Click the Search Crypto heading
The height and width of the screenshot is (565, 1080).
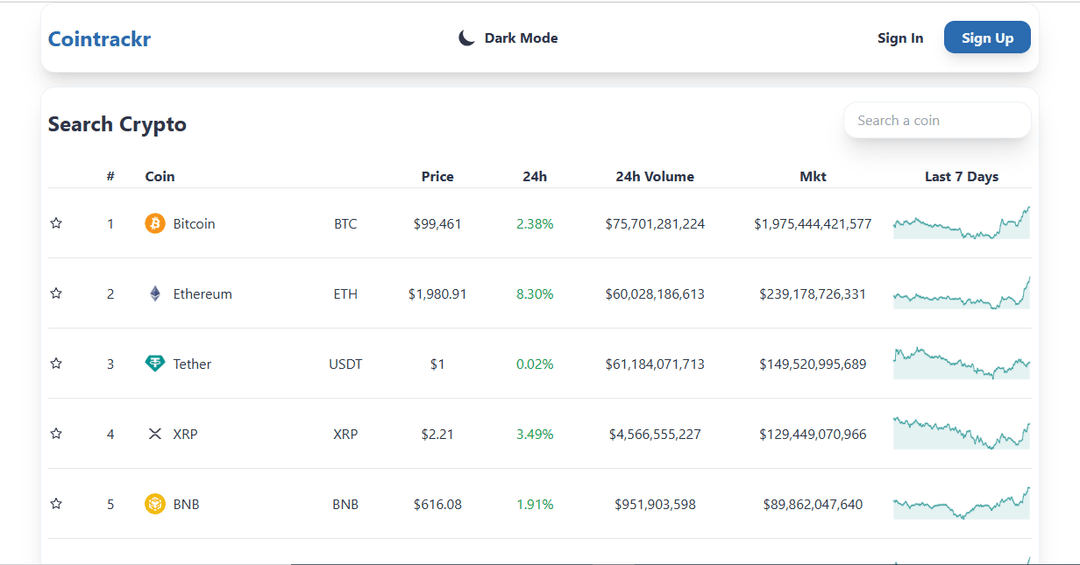pyautogui.click(x=117, y=125)
